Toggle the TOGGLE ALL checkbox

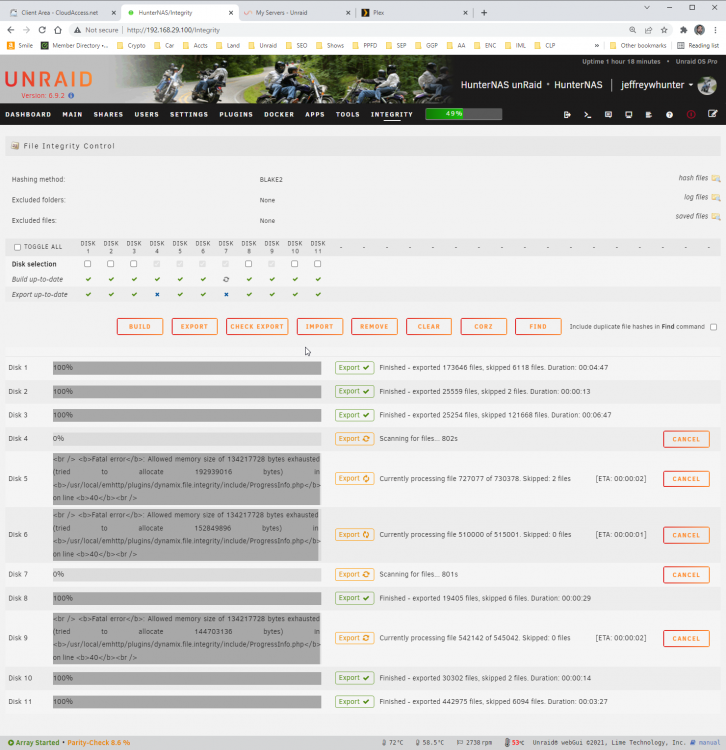click(x=17, y=247)
